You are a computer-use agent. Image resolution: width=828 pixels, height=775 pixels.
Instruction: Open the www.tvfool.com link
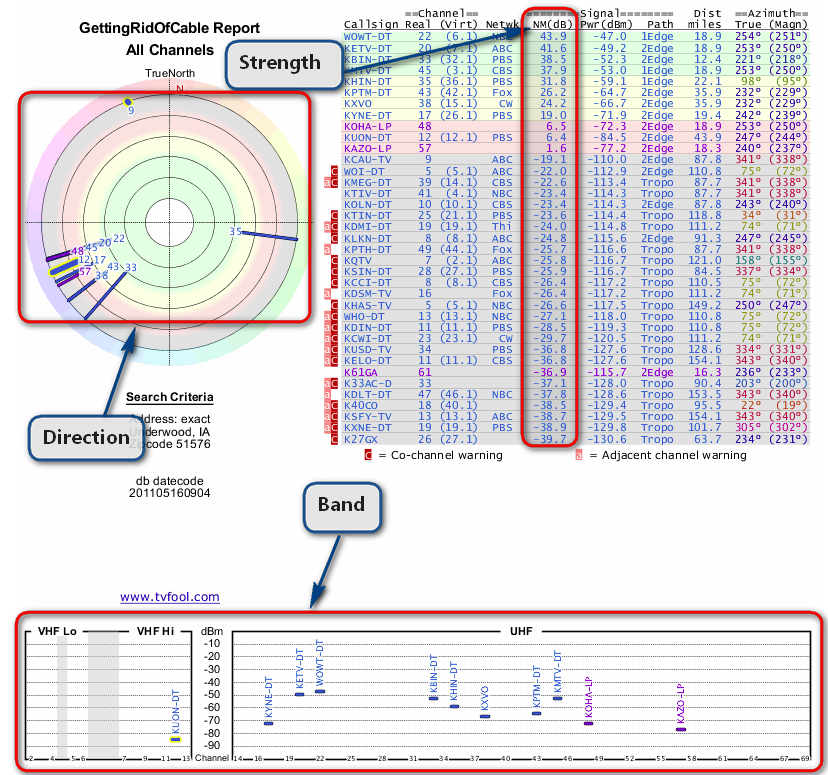coord(169,597)
